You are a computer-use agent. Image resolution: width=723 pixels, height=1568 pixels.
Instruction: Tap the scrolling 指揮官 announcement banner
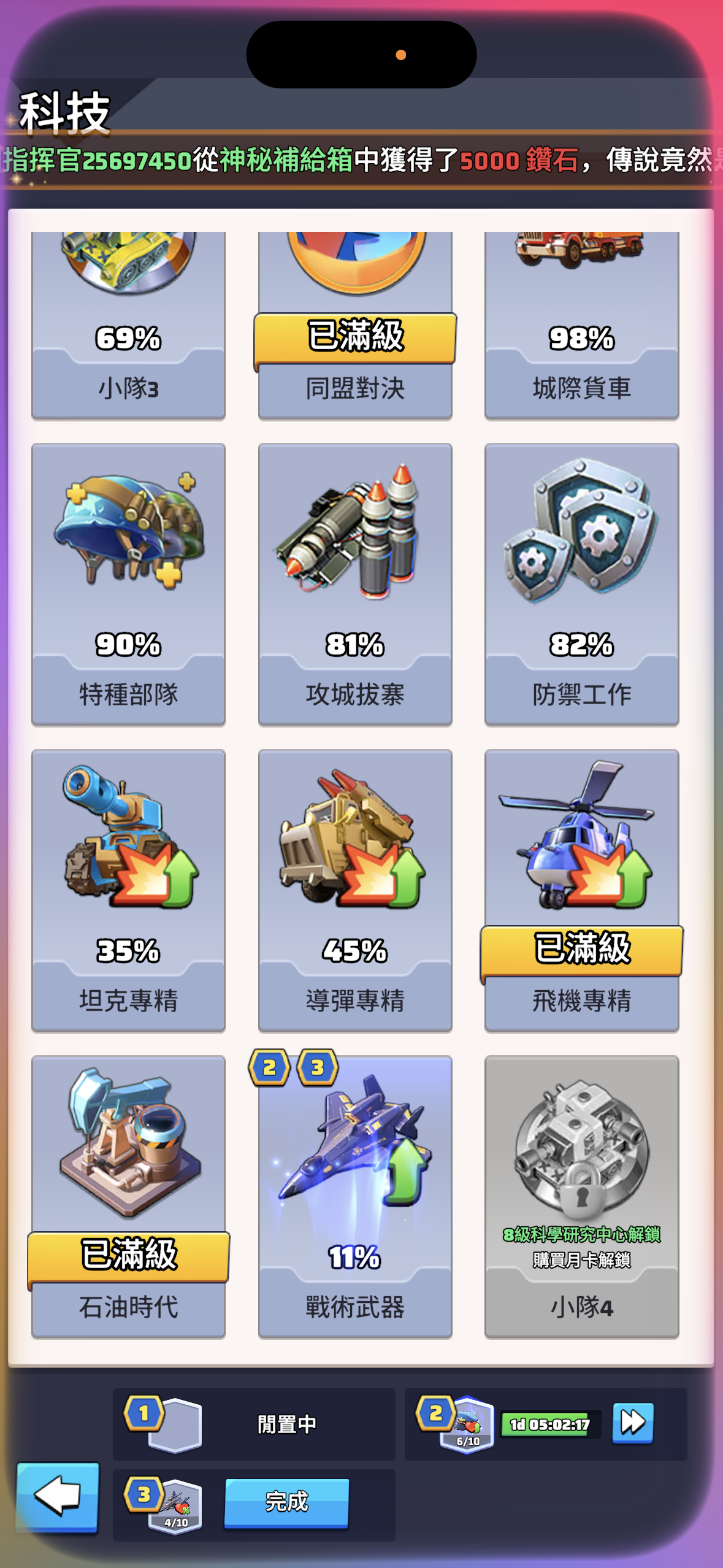pyautogui.click(x=362, y=160)
